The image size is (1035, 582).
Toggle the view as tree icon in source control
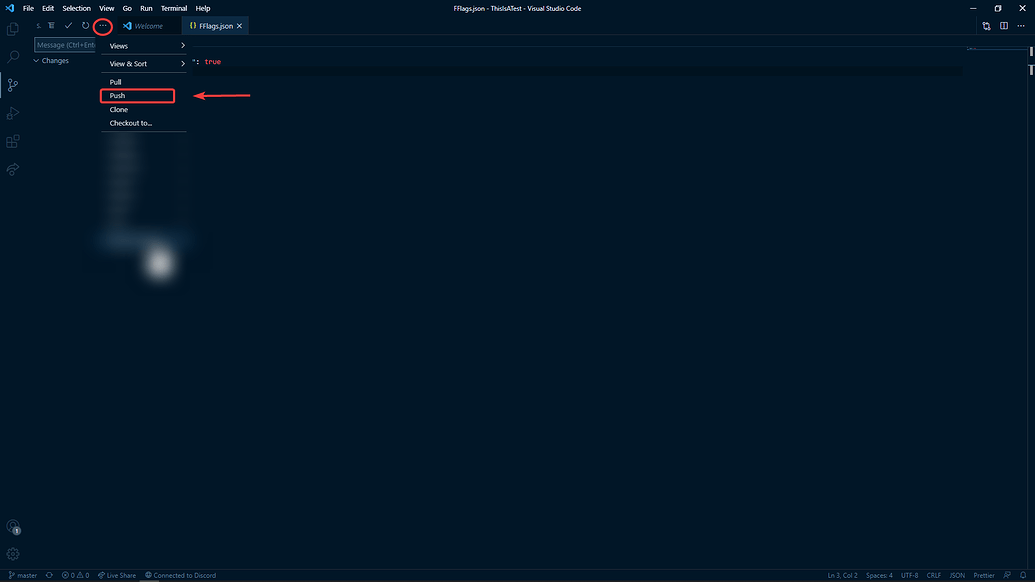51,26
